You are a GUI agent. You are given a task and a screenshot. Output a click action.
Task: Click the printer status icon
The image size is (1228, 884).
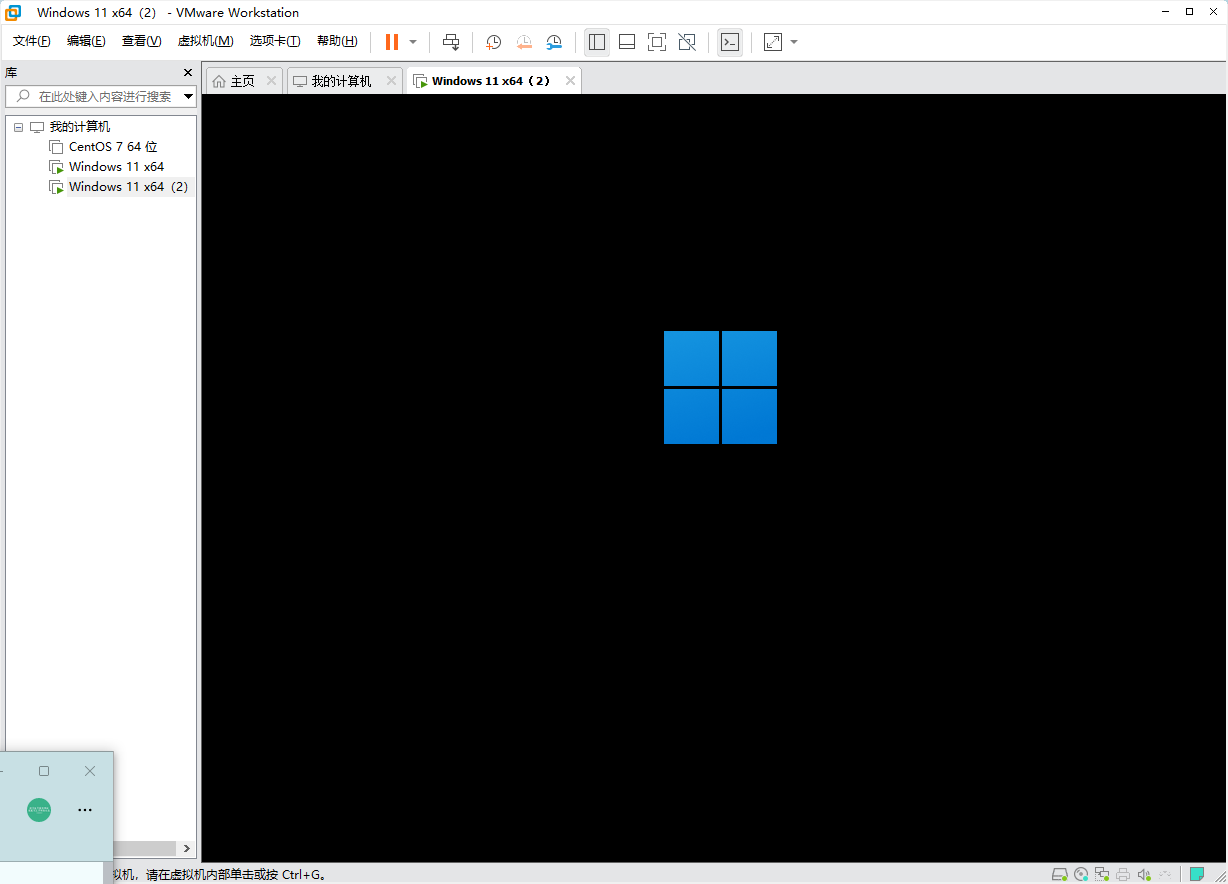[1123, 874]
